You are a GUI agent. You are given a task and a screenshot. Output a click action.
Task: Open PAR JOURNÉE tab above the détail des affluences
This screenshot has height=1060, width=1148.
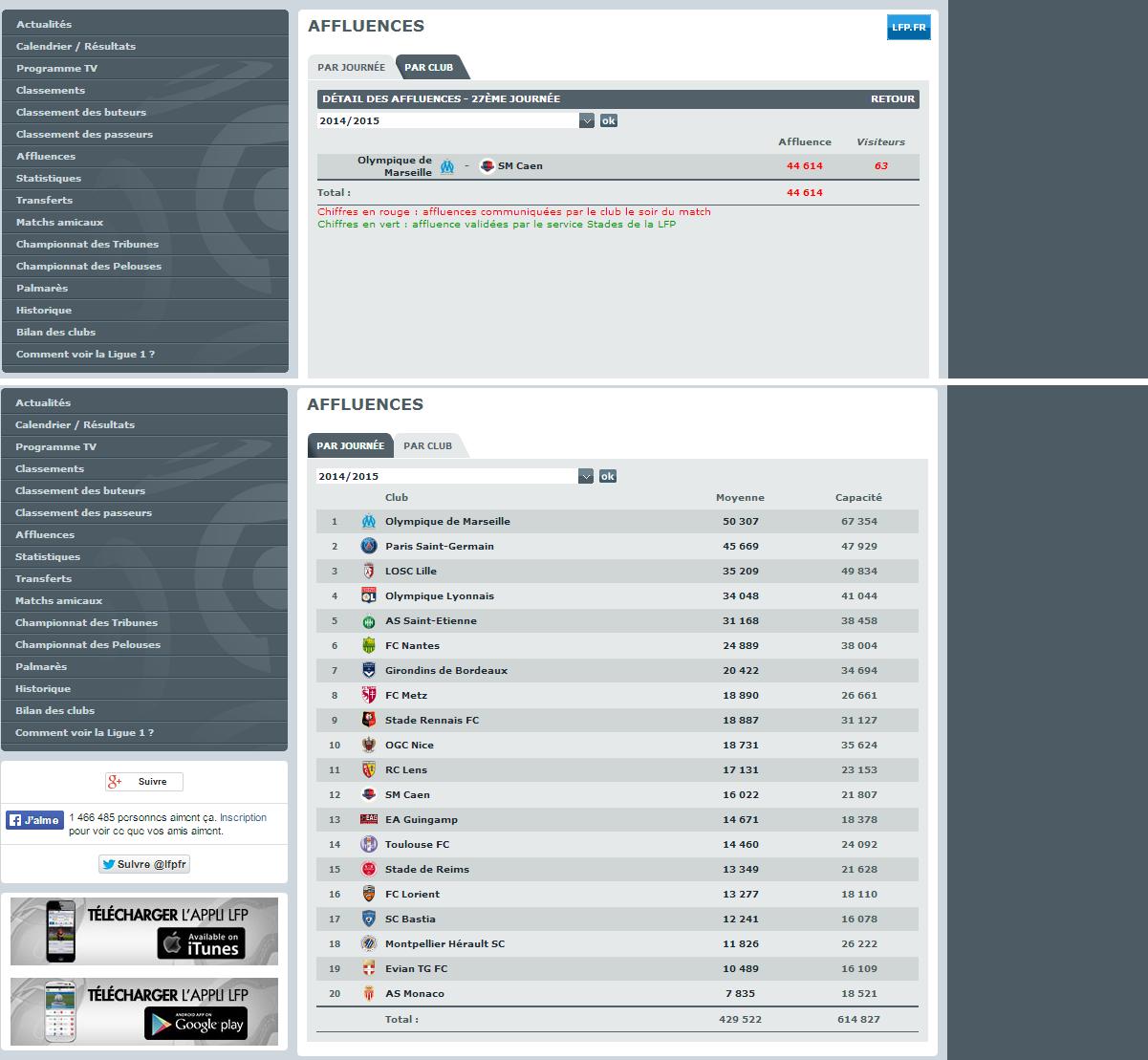tap(351, 68)
